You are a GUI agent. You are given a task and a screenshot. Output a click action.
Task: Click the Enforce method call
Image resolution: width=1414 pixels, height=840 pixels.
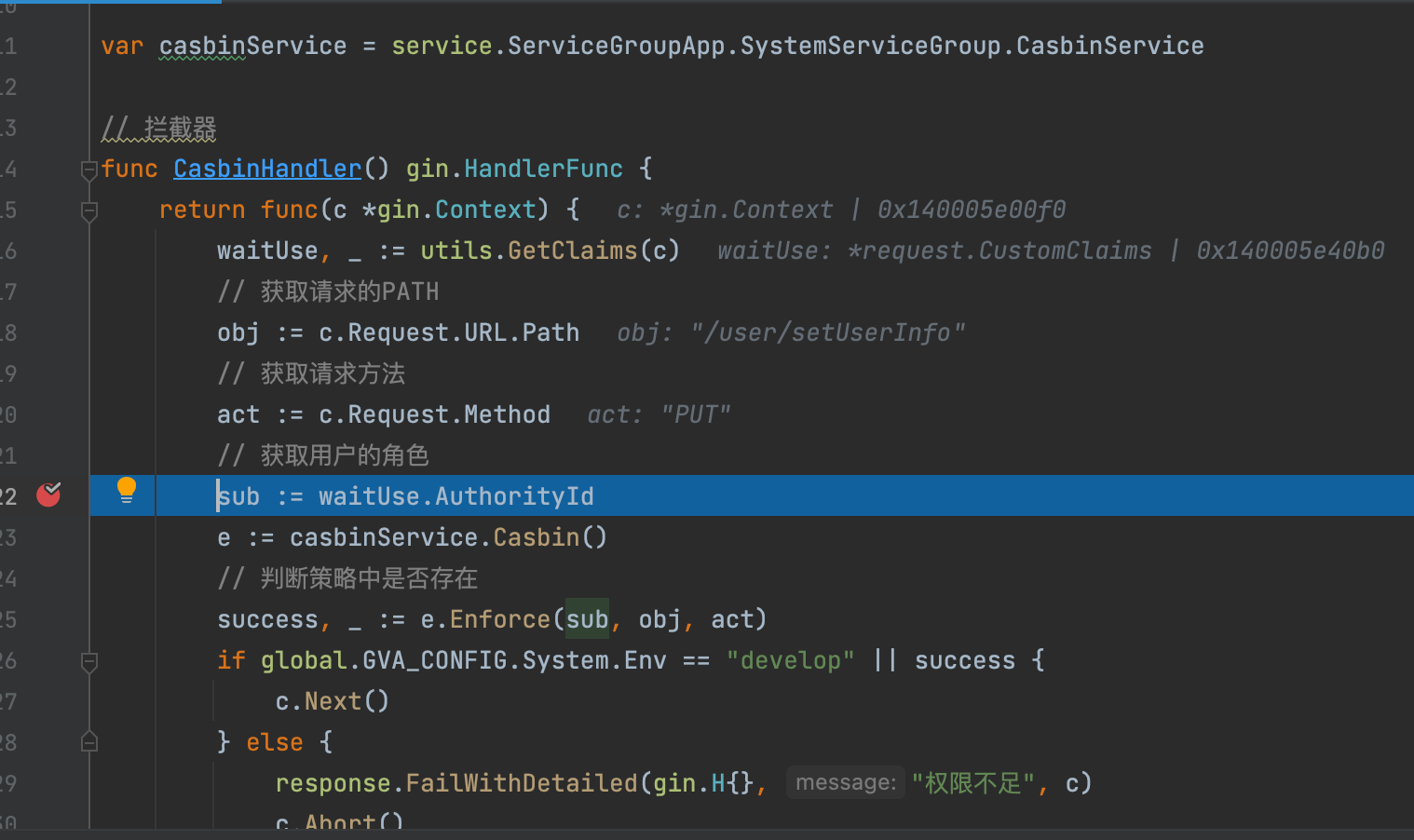click(x=500, y=619)
